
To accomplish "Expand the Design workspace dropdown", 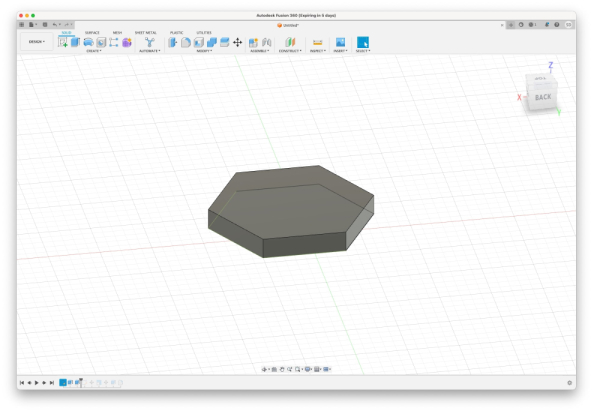I will pyautogui.click(x=37, y=42).
